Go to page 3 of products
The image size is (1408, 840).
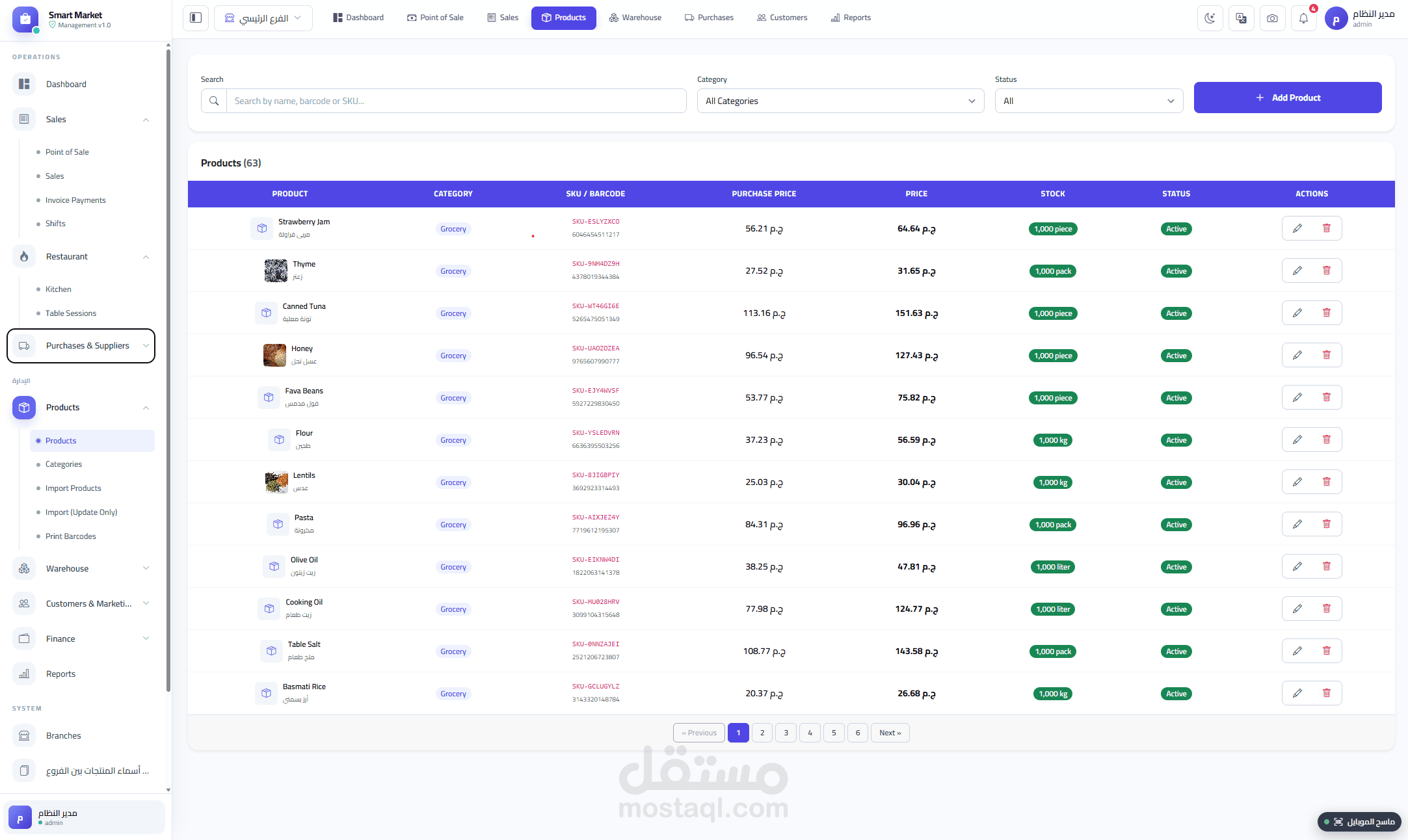click(786, 733)
